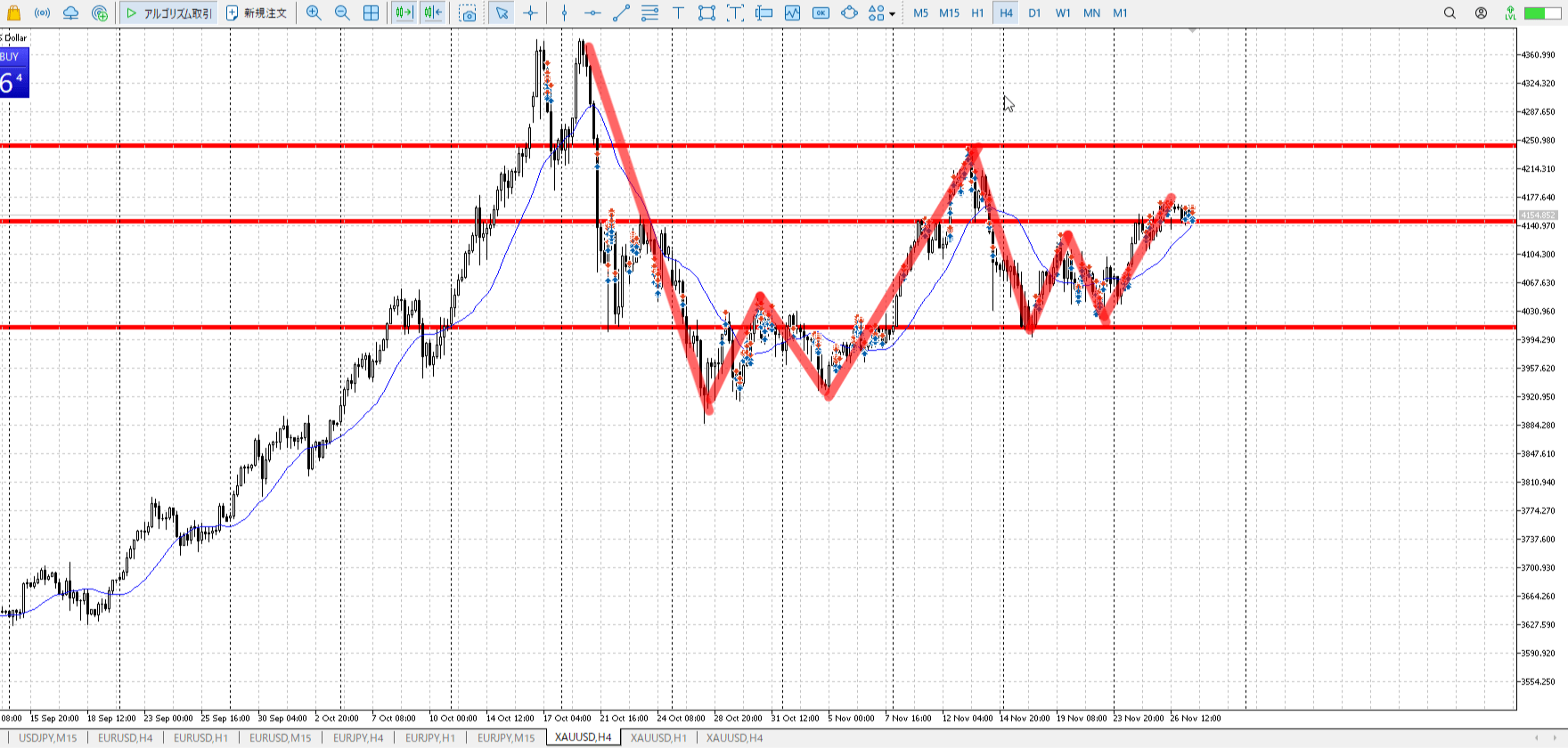Image resolution: width=1568 pixels, height=748 pixels.
Task: Toggle chart auto-scroll to latest bar
Action: click(x=404, y=13)
